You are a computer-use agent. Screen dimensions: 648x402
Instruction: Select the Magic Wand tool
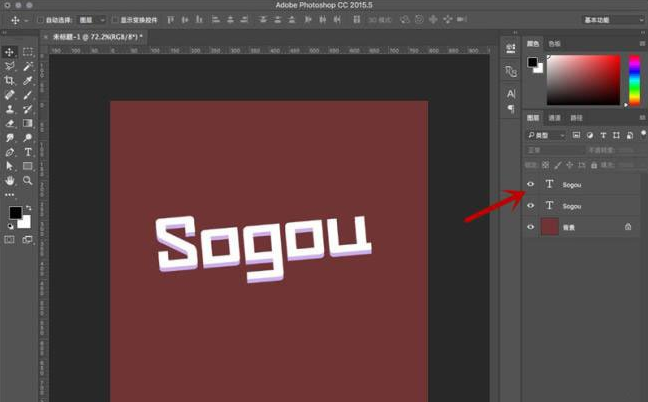pos(28,66)
